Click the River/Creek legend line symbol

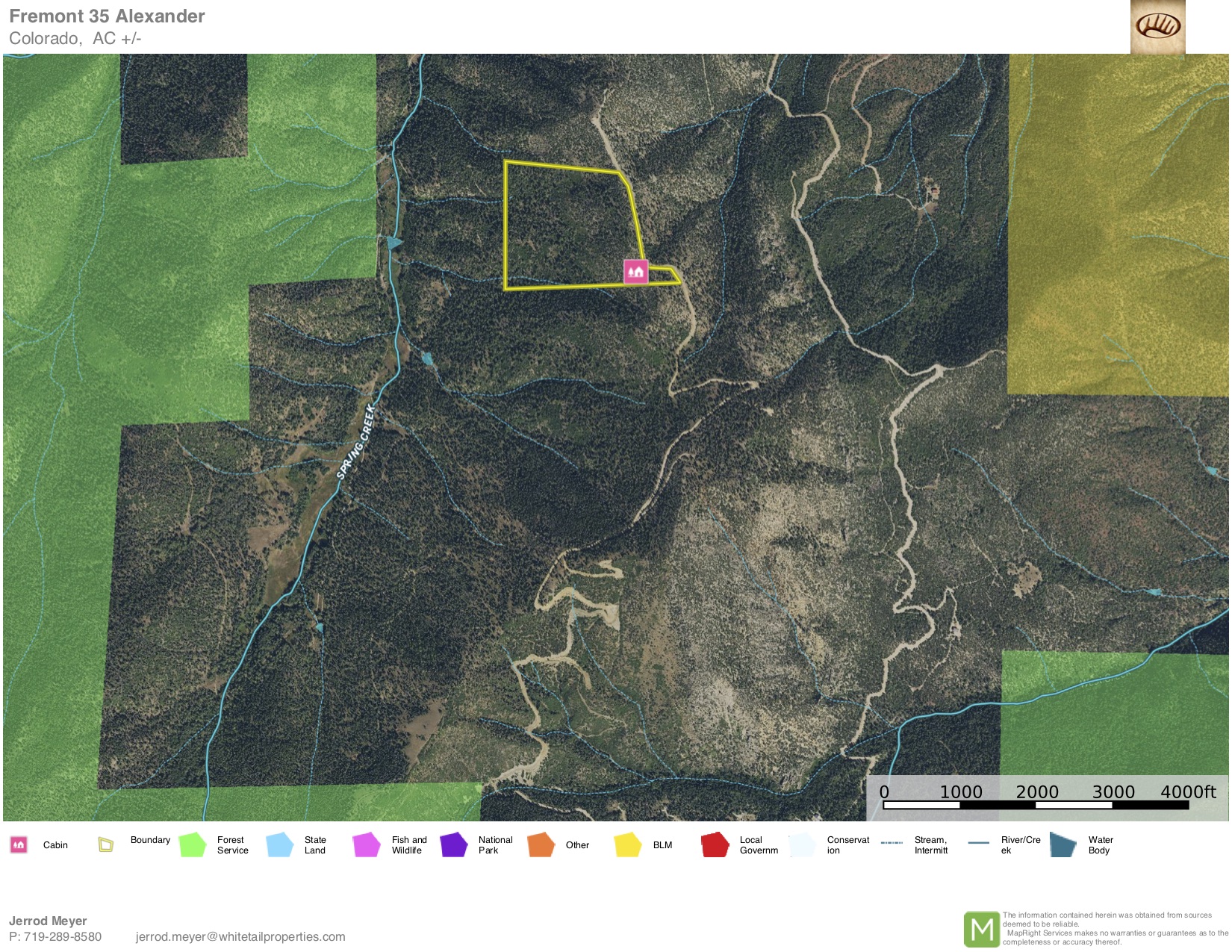point(978,843)
